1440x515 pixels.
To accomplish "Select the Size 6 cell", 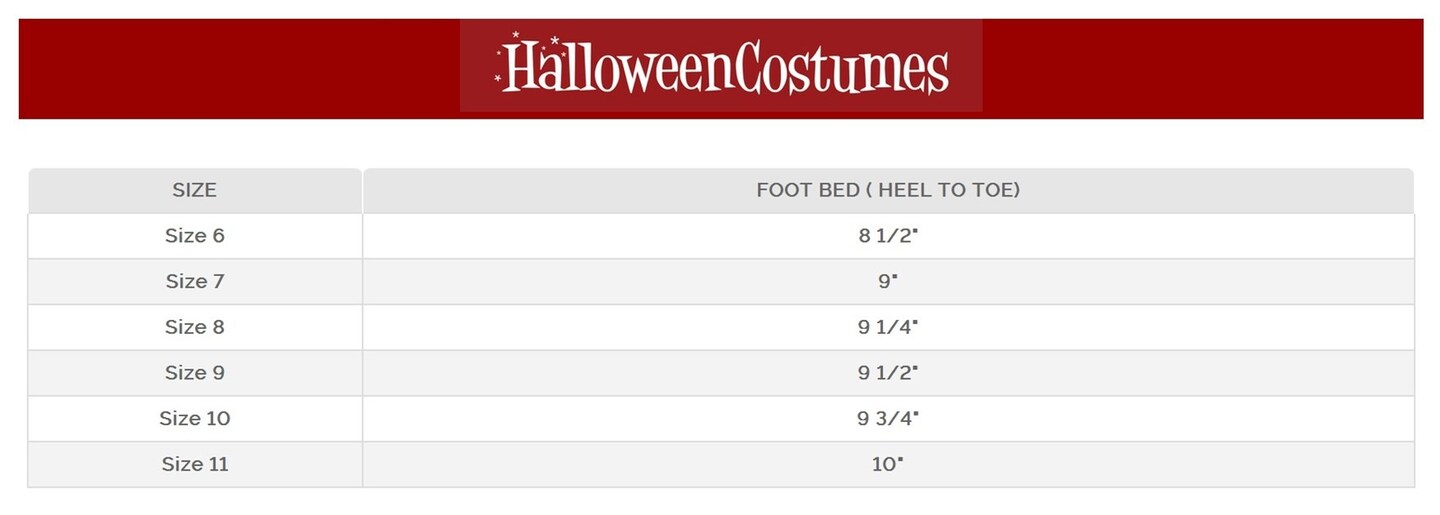I will point(194,236).
